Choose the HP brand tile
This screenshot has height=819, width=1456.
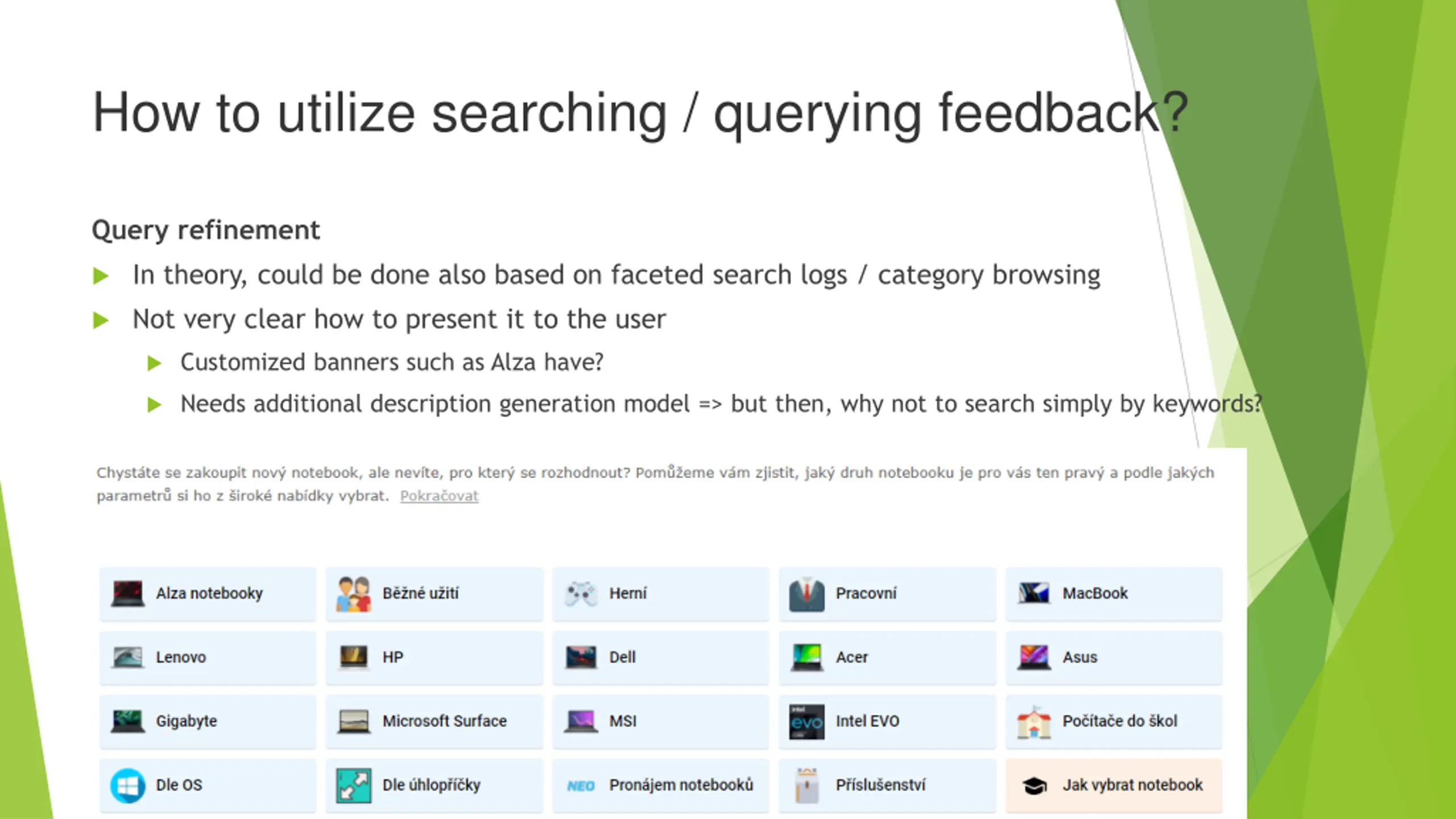point(434,657)
